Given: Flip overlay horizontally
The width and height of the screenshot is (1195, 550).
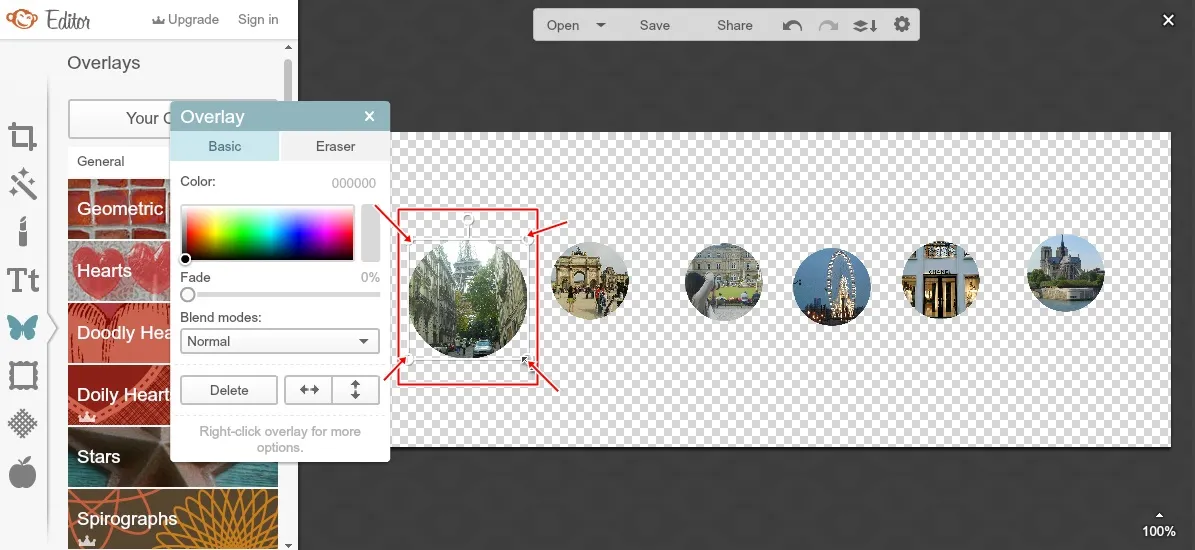Looking at the screenshot, I should click(309, 390).
